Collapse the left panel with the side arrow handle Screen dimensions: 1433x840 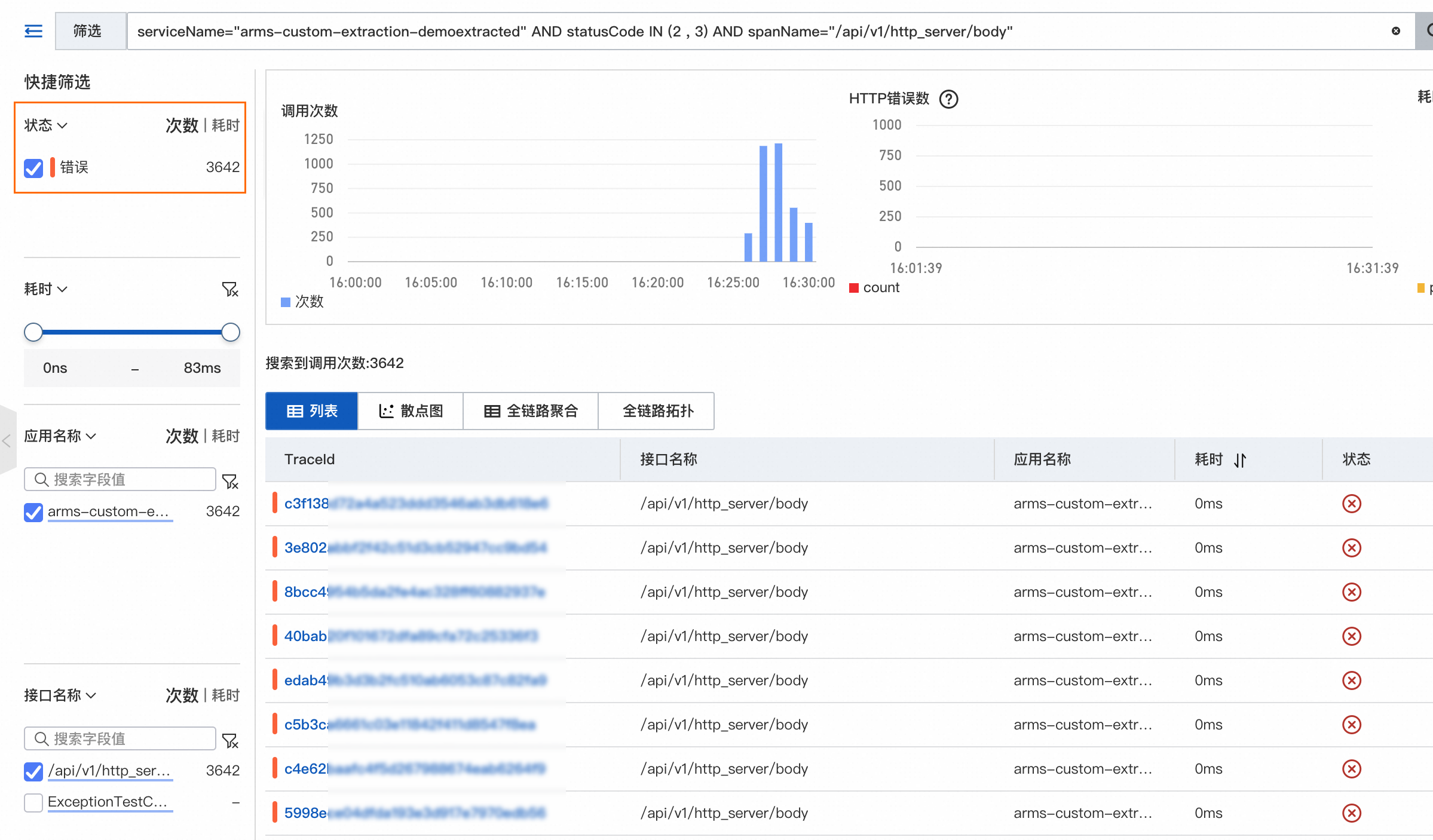pyautogui.click(x=7, y=441)
